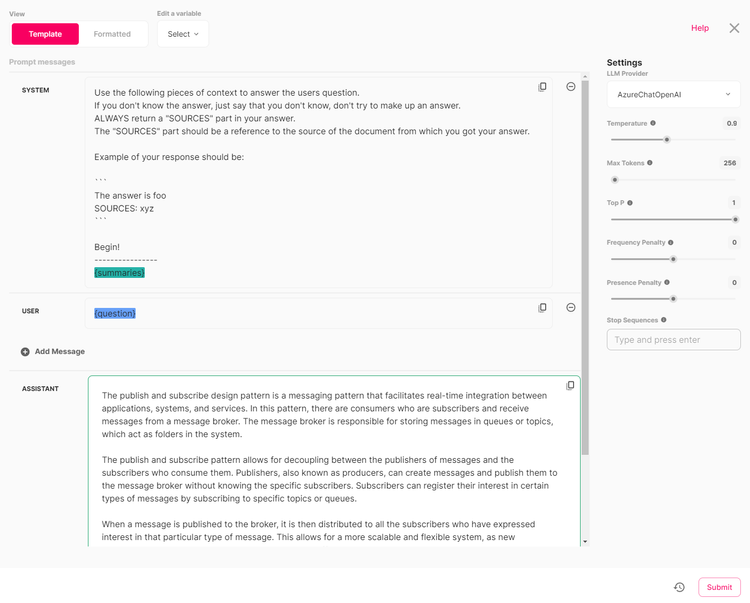
Task: Click the {summaries} variable tag
Action: pyautogui.click(x=119, y=273)
